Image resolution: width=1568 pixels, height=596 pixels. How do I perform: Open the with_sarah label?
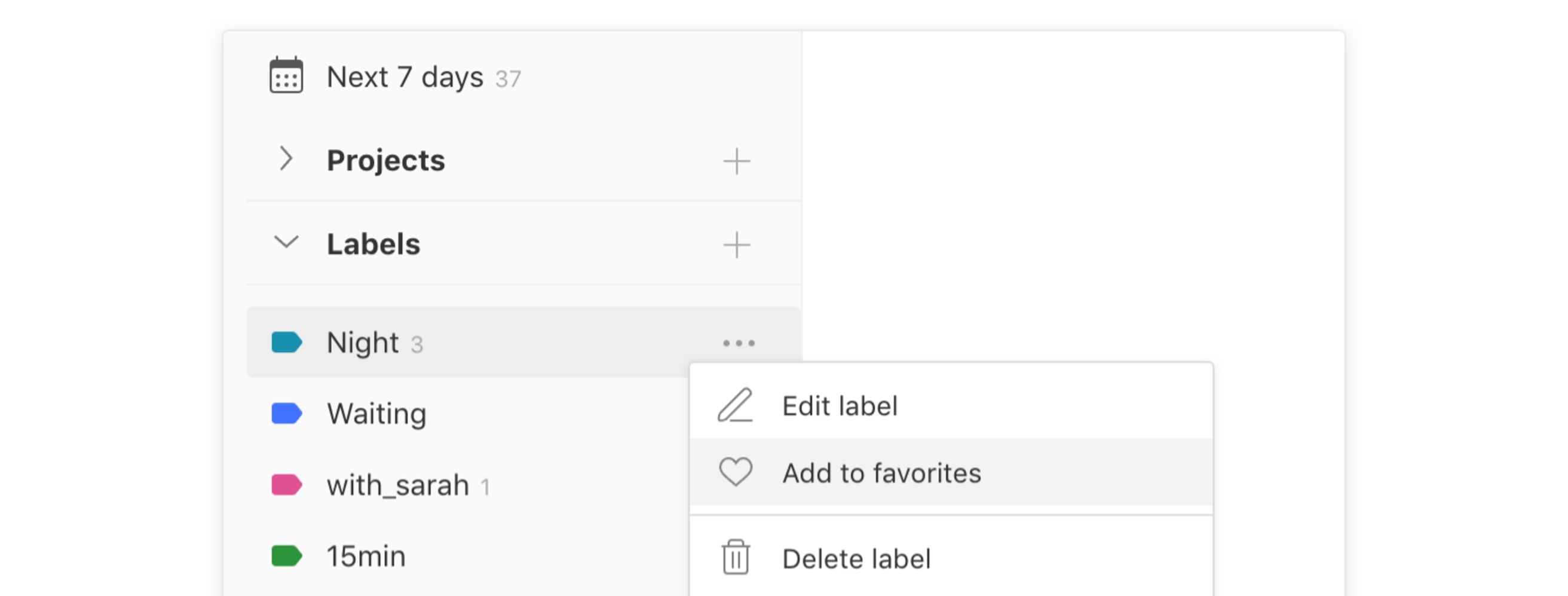coord(399,485)
